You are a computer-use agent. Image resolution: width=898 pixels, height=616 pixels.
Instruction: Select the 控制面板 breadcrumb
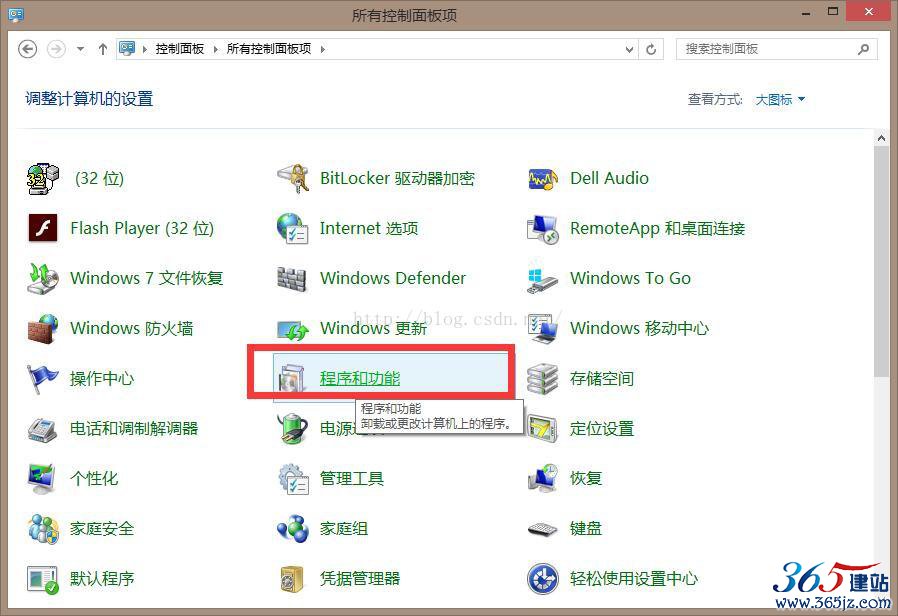(180, 49)
